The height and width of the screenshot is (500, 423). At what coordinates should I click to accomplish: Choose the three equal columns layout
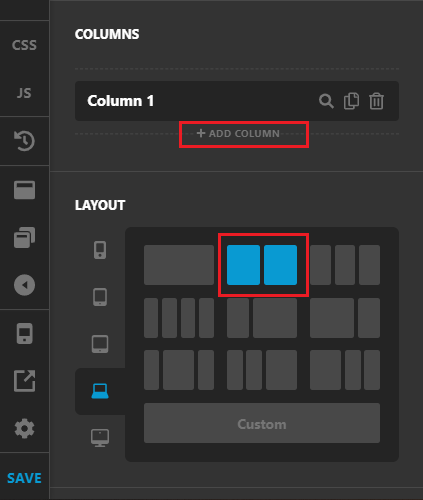(x=345, y=265)
